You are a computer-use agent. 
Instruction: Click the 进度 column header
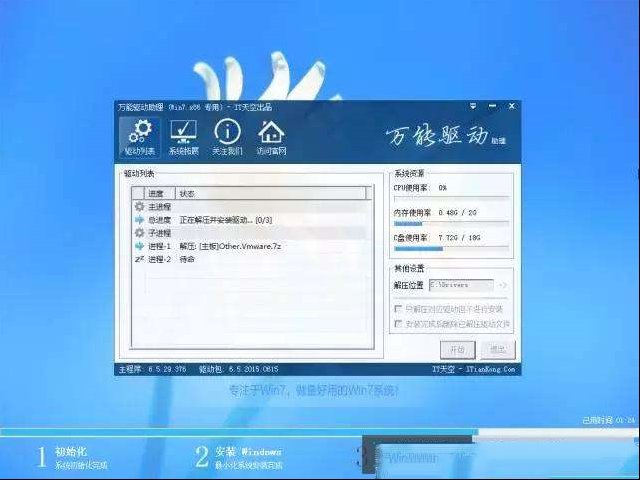pyautogui.click(x=160, y=193)
